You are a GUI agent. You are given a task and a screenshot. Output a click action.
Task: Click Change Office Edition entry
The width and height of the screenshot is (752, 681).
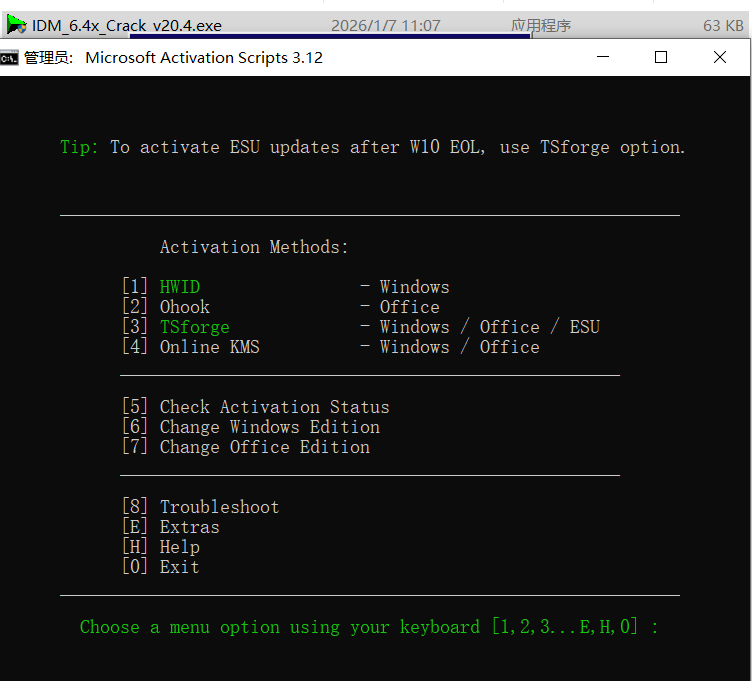point(265,447)
